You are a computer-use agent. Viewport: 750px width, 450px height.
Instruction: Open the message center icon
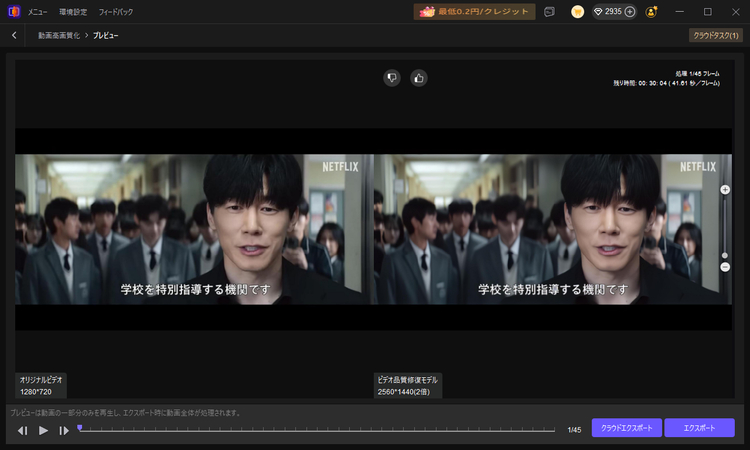point(550,12)
